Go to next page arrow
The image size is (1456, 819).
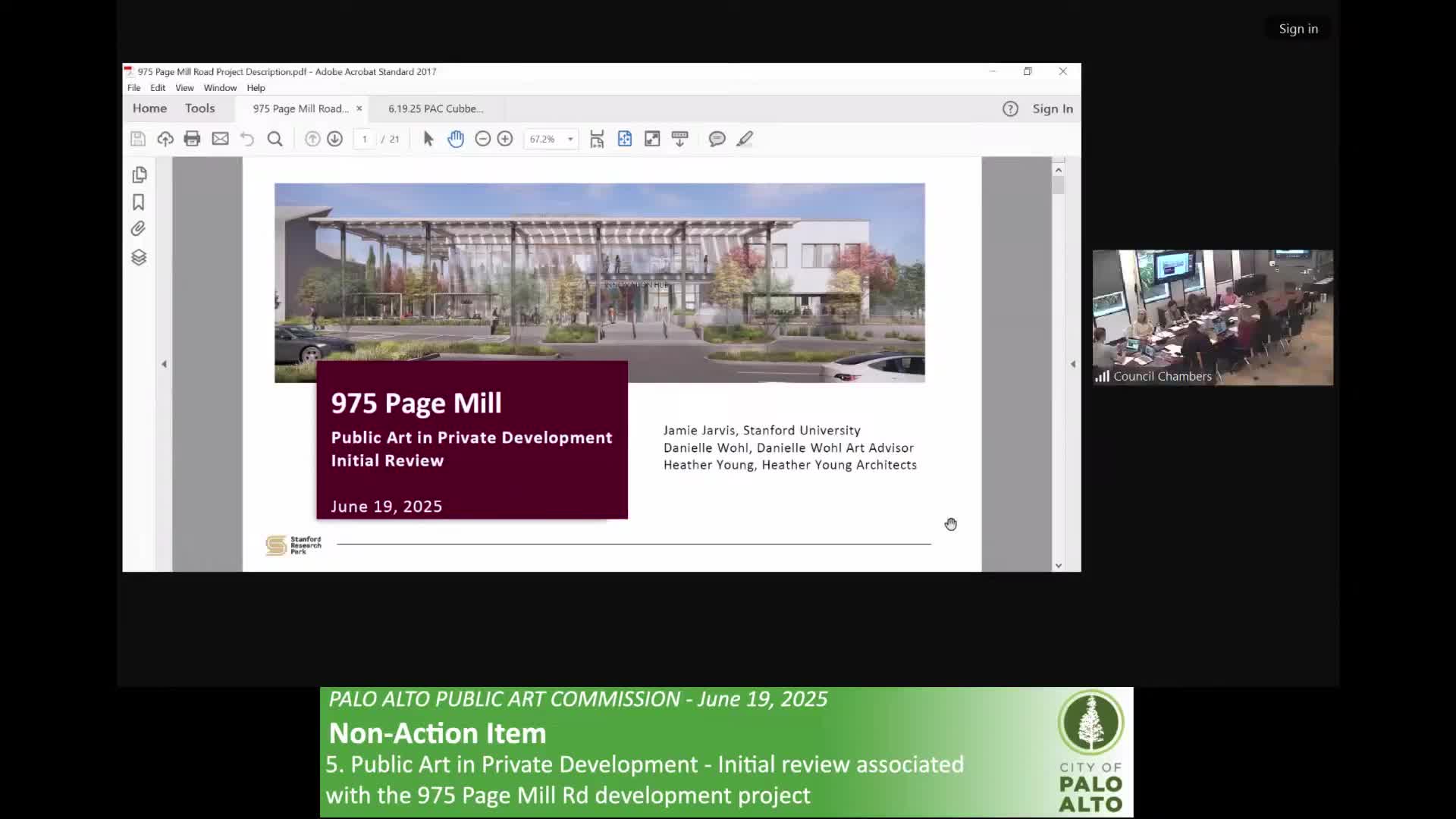(x=334, y=139)
